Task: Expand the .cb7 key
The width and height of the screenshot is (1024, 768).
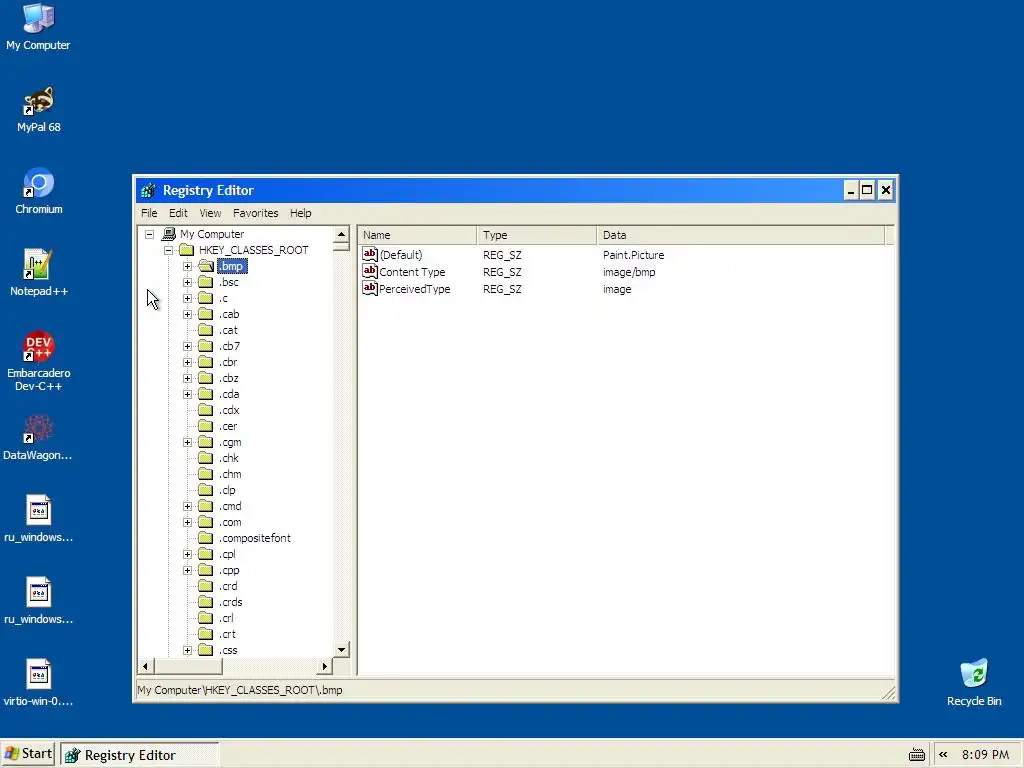Action: pos(187,346)
